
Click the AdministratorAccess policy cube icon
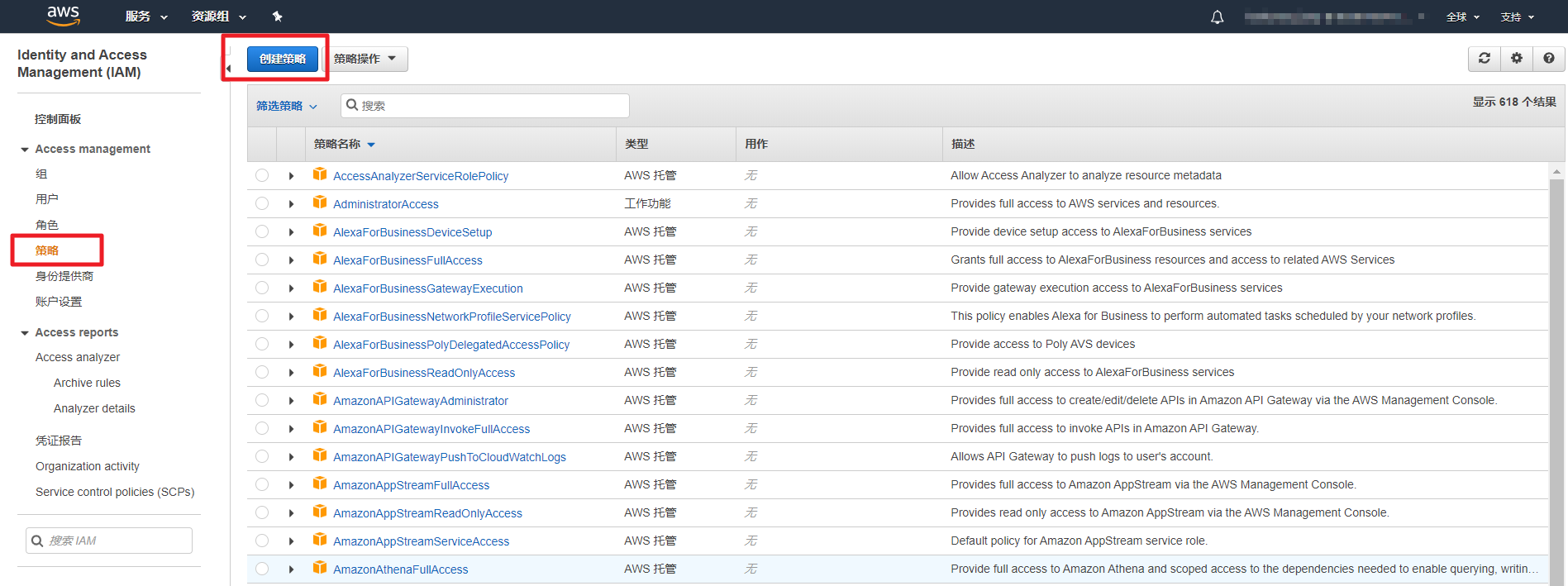(x=320, y=202)
